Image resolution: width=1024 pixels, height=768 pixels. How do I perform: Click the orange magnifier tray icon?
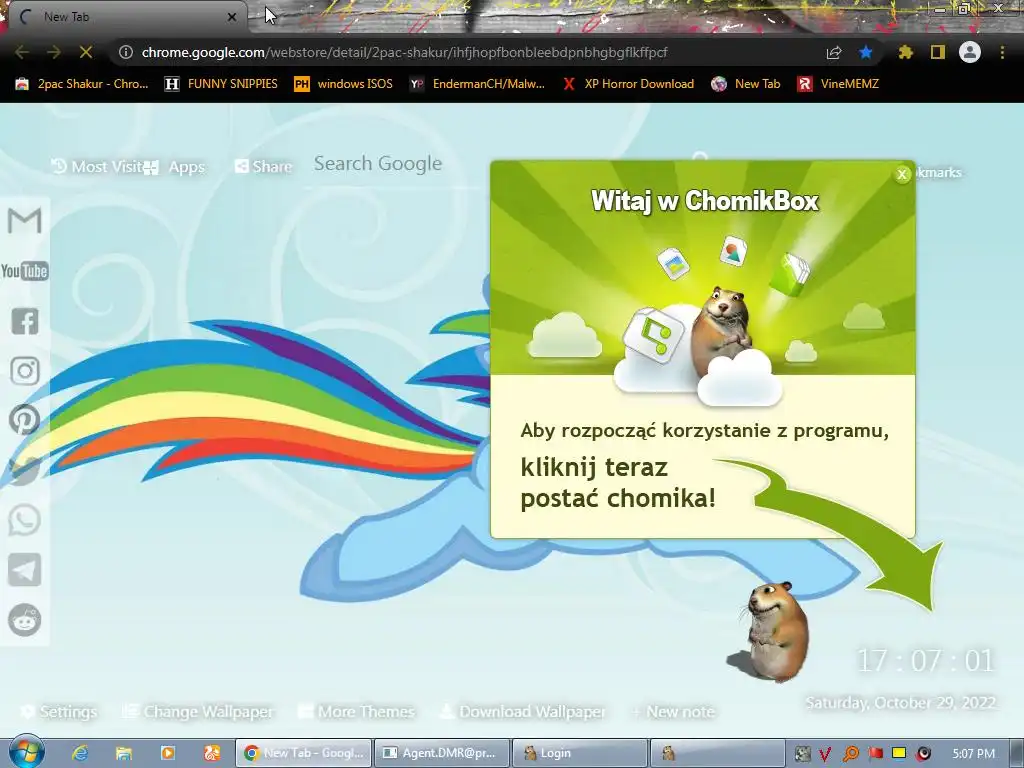click(x=850, y=754)
